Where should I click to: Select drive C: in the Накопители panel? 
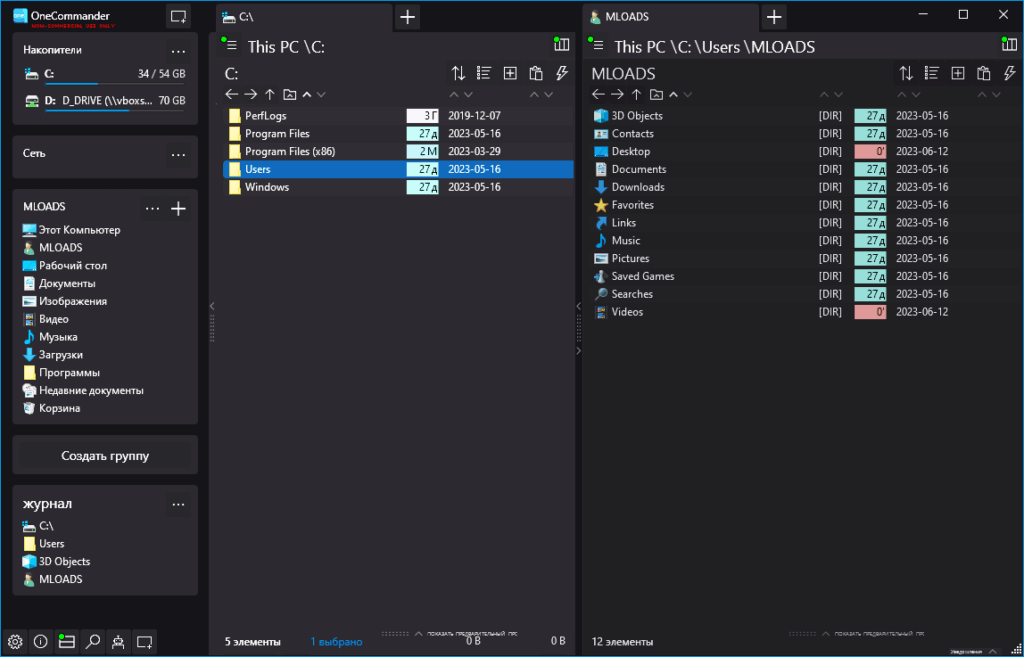104,74
